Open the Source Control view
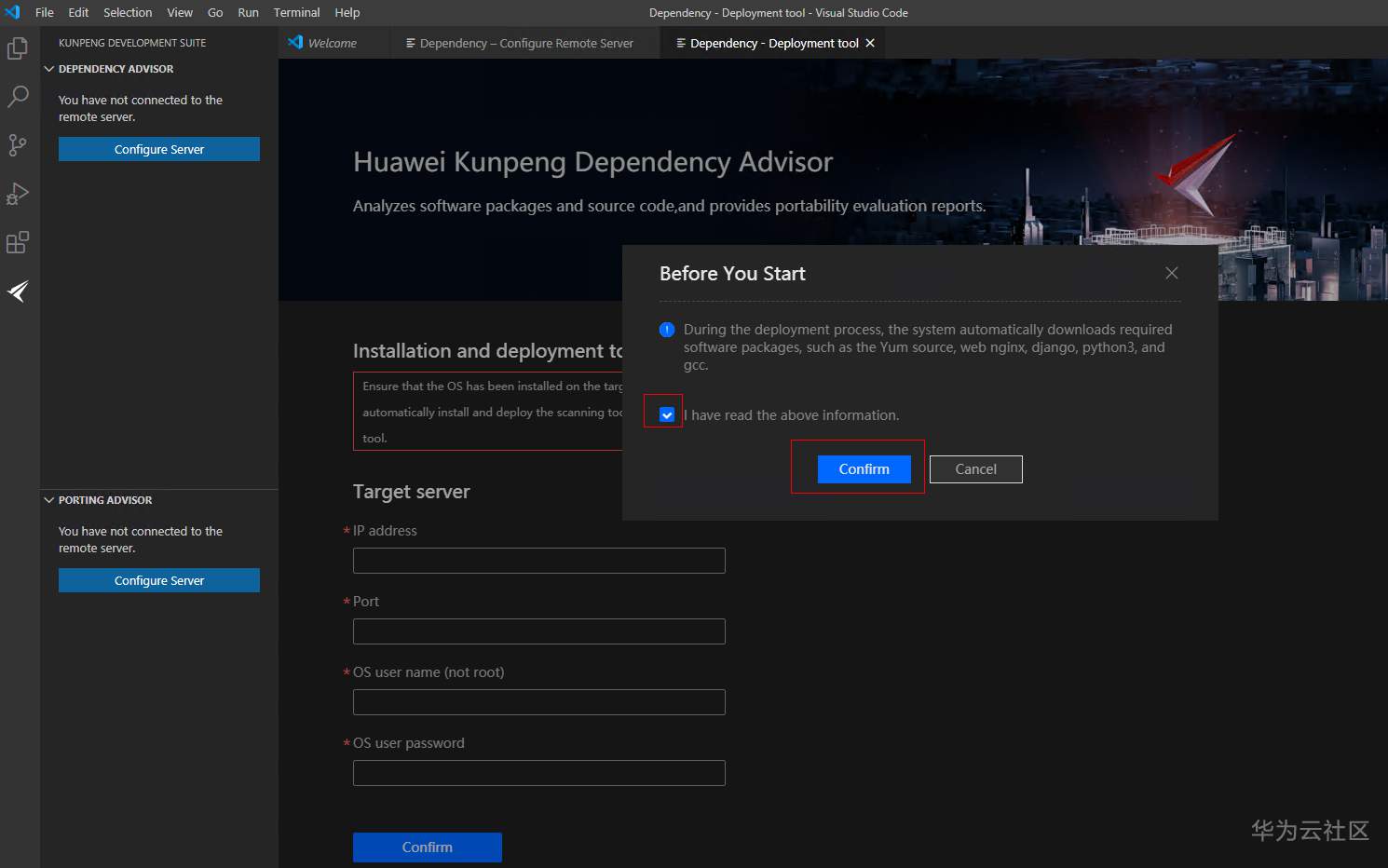Viewport: 1388px width, 868px height. pyautogui.click(x=18, y=144)
